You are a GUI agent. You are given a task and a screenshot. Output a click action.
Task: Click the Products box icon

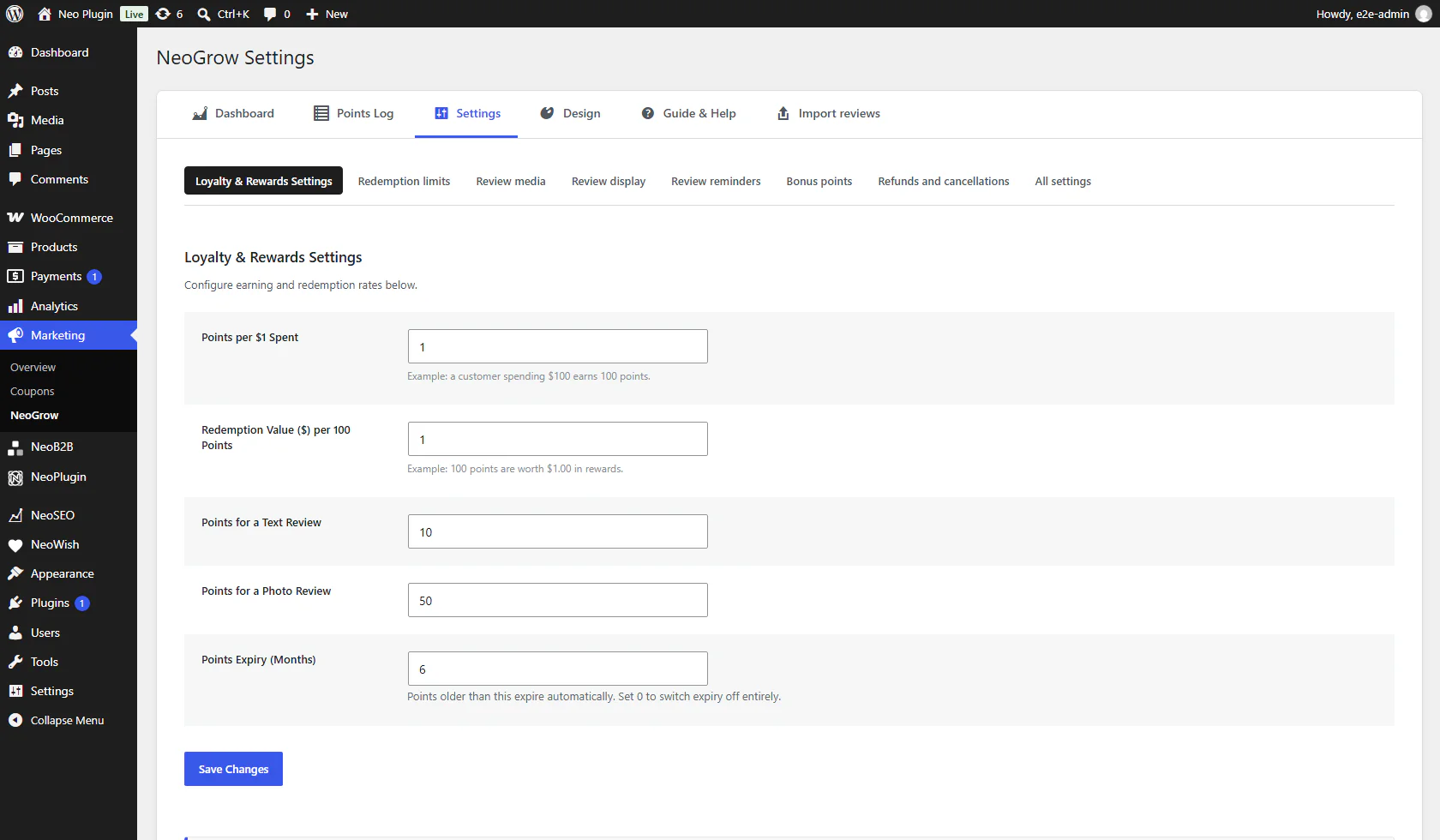pos(15,247)
